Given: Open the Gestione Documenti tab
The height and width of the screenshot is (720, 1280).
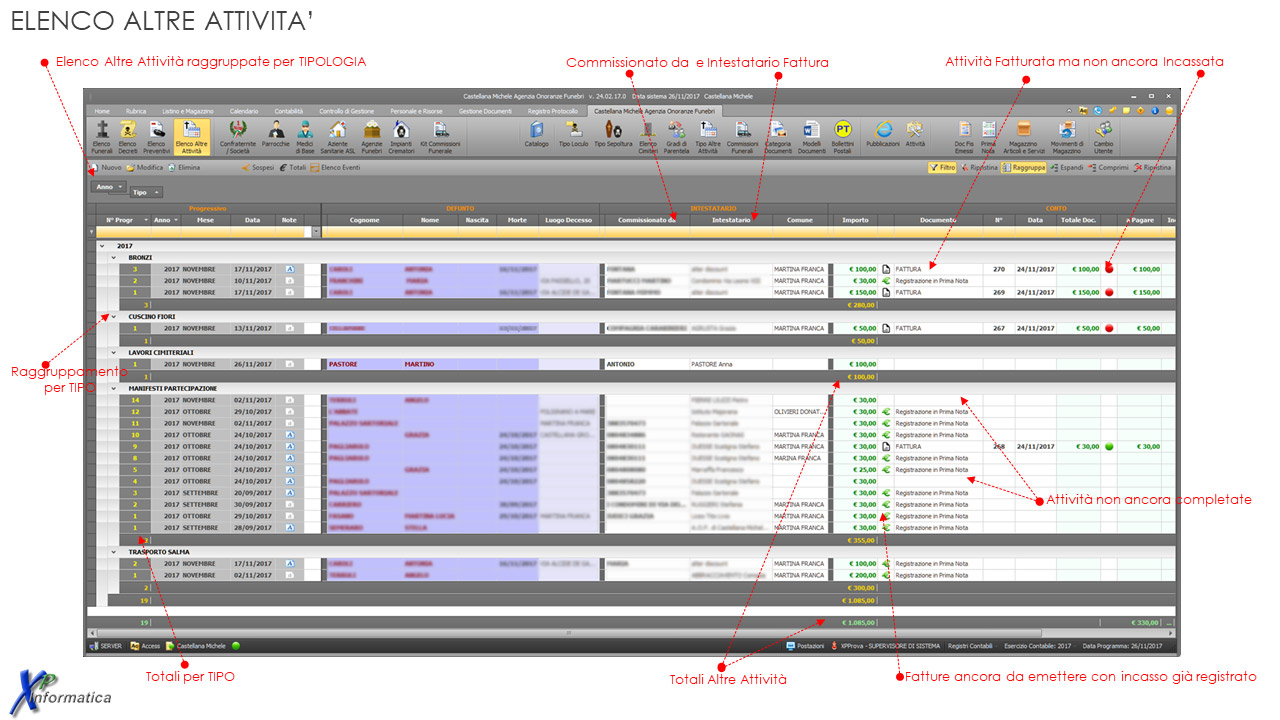Looking at the screenshot, I should pos(485,110).
